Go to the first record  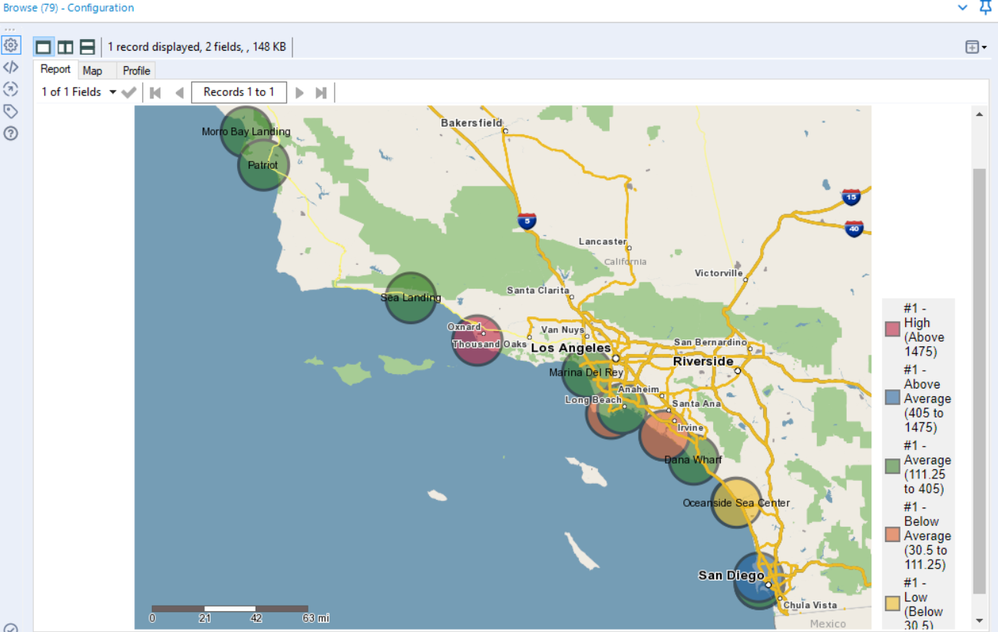point(155,93)
